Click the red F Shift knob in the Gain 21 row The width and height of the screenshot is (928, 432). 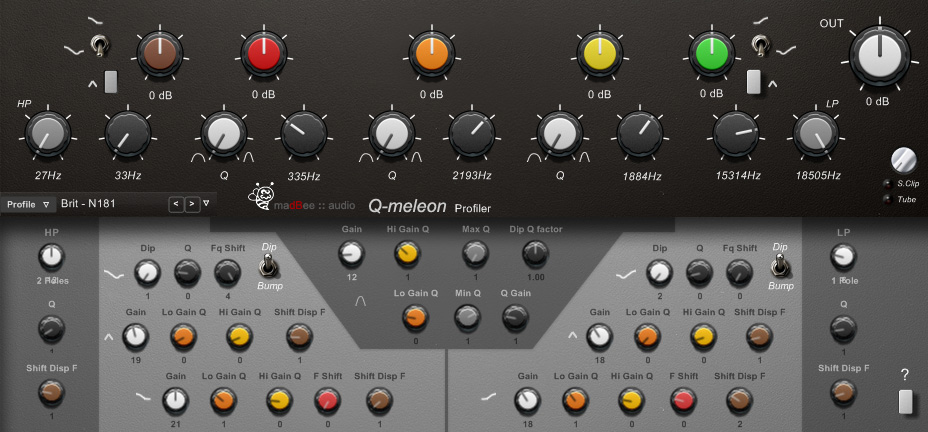[x=327, y=401]
